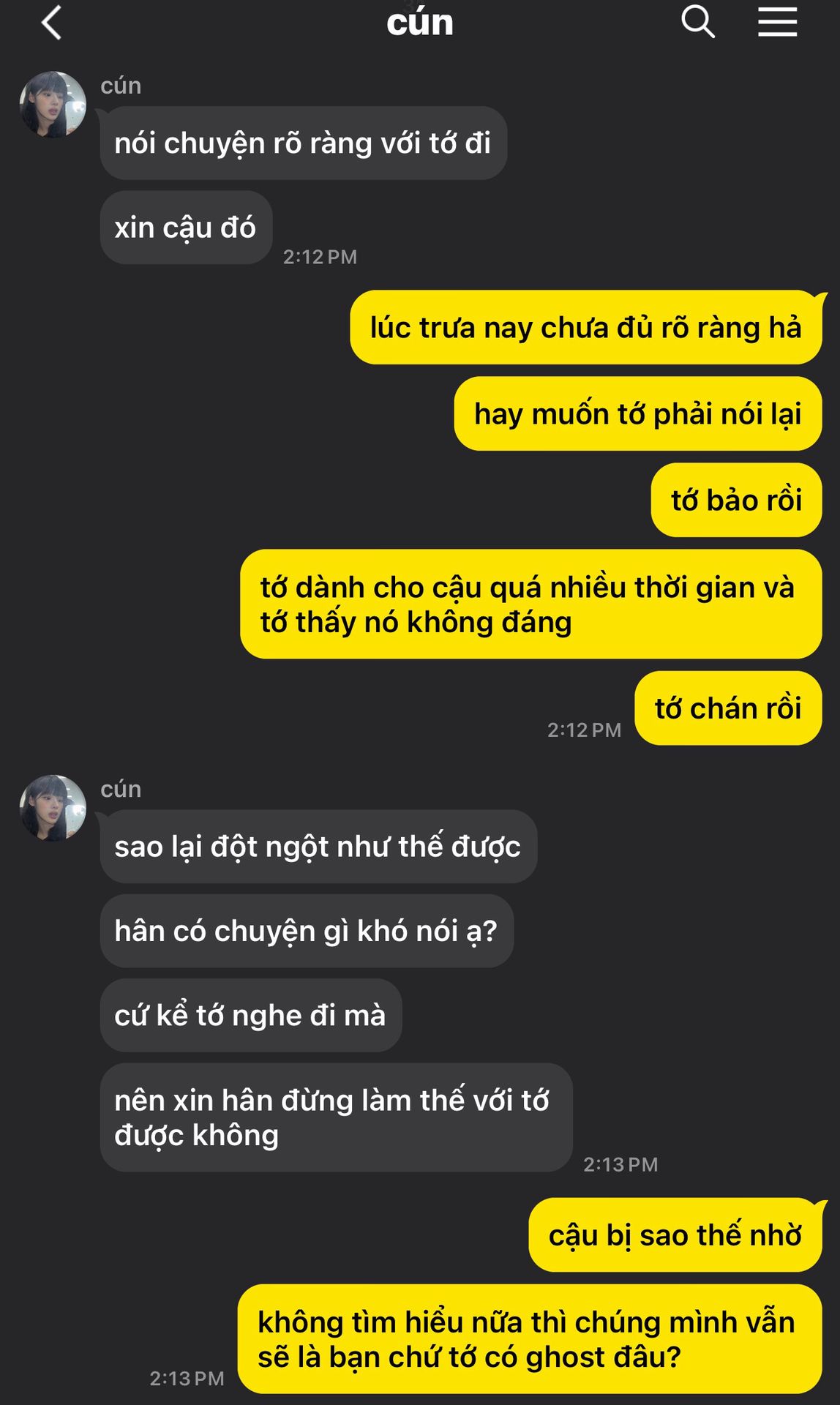Open the hamburger menu icon

click(x=777, y=22)
